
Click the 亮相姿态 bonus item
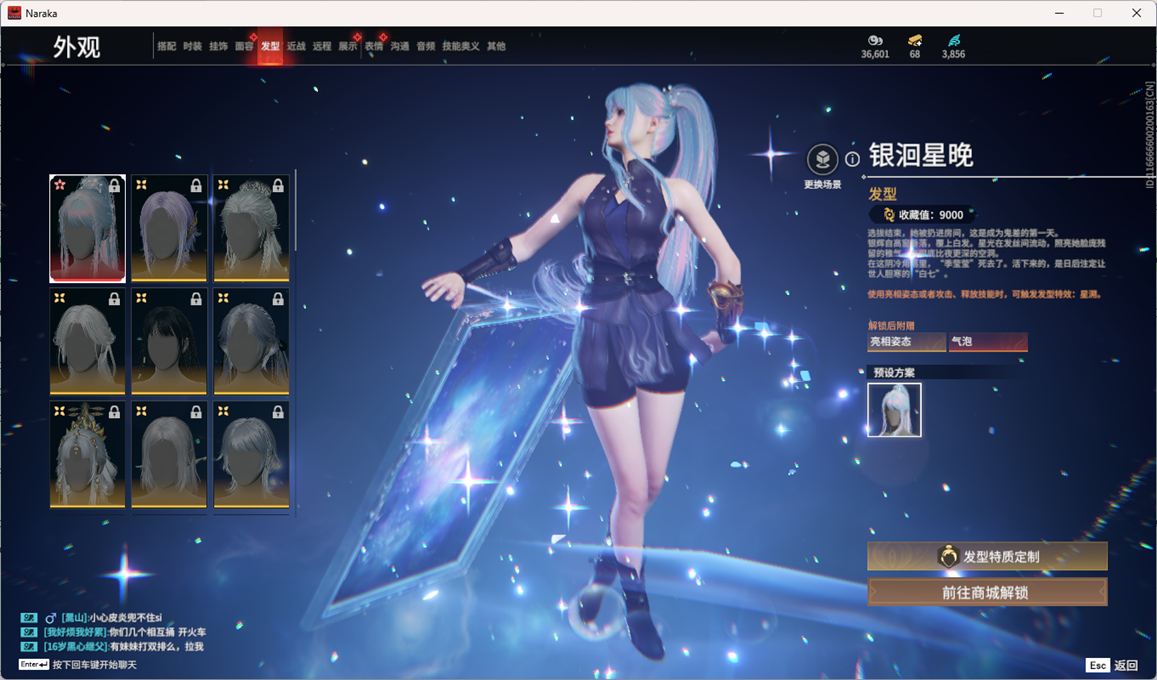point(907,341)
